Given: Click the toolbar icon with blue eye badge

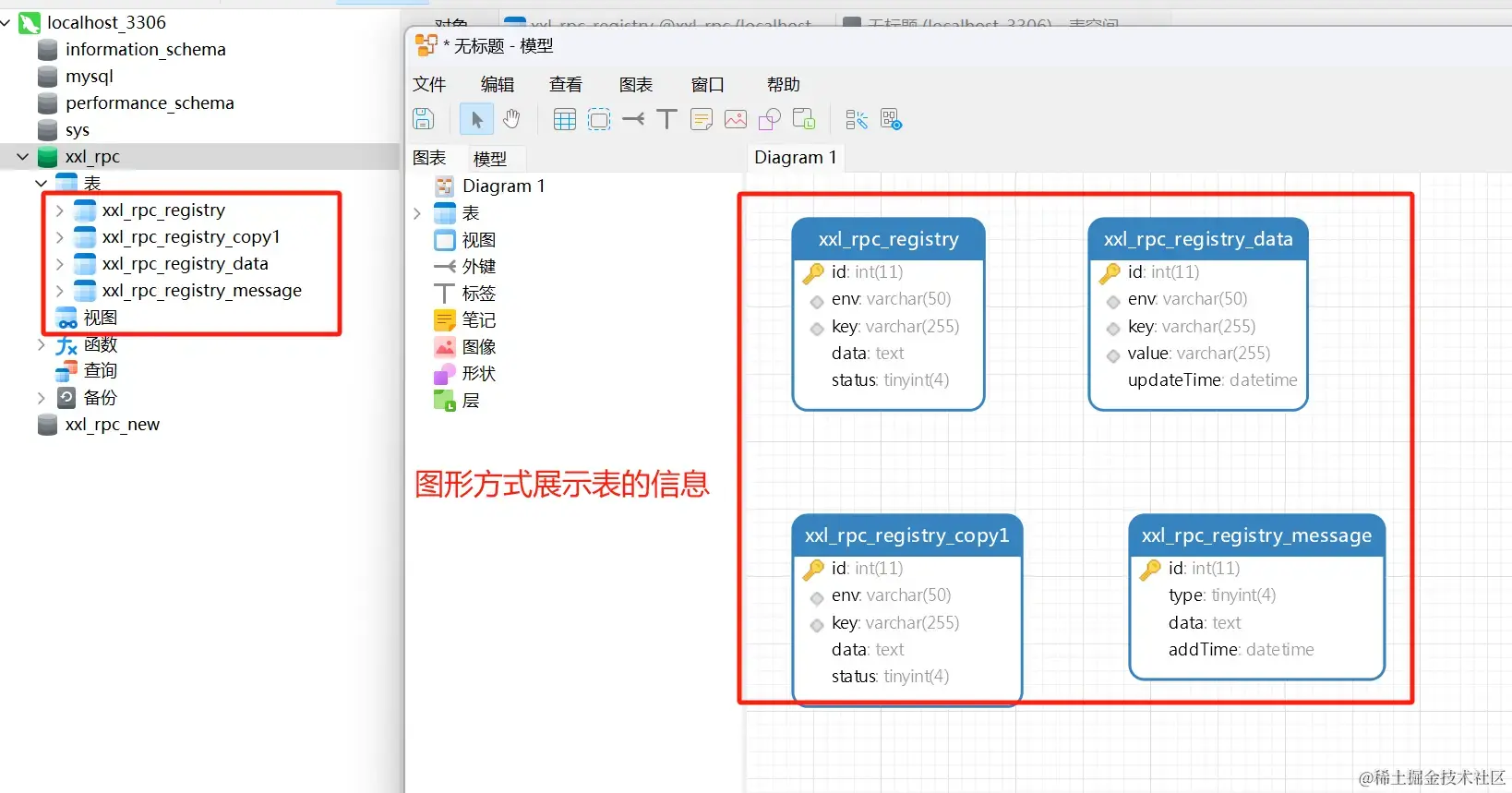Looking at the screenshot, I should [891, 119].
